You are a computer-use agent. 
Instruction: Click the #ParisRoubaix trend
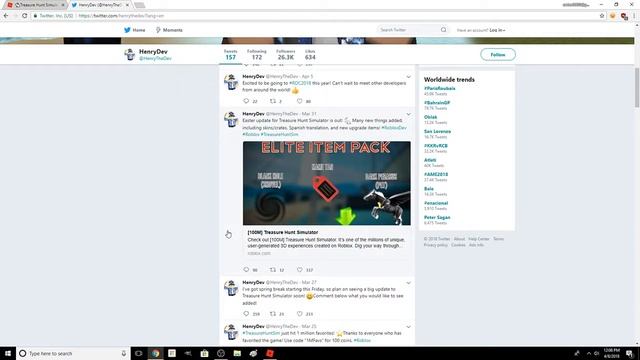click(x=440, y=88)
